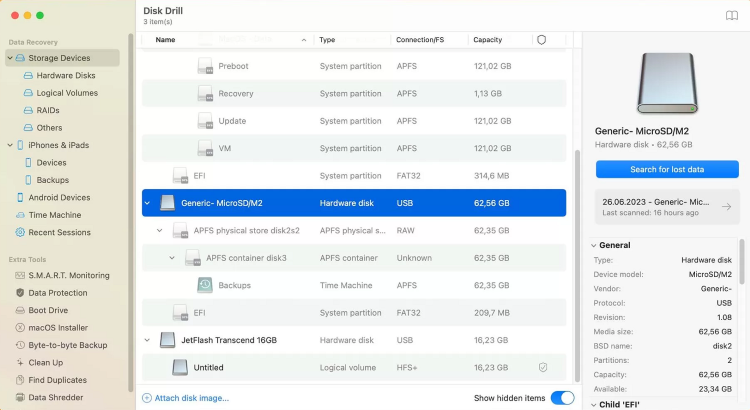Select the VM partition row
The image size is (750, 410).
354,148
